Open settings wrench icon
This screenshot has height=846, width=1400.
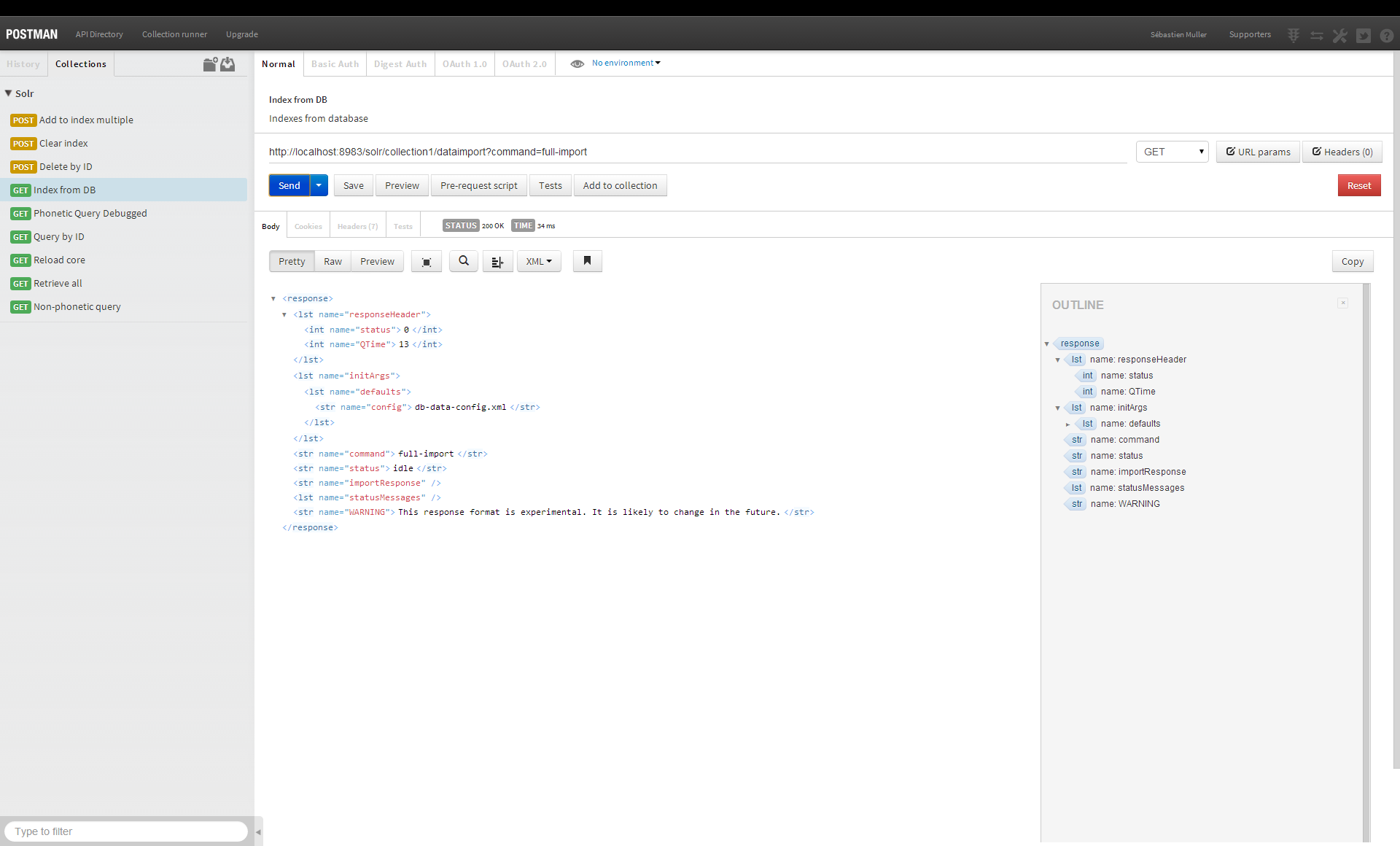point(1340,35)
